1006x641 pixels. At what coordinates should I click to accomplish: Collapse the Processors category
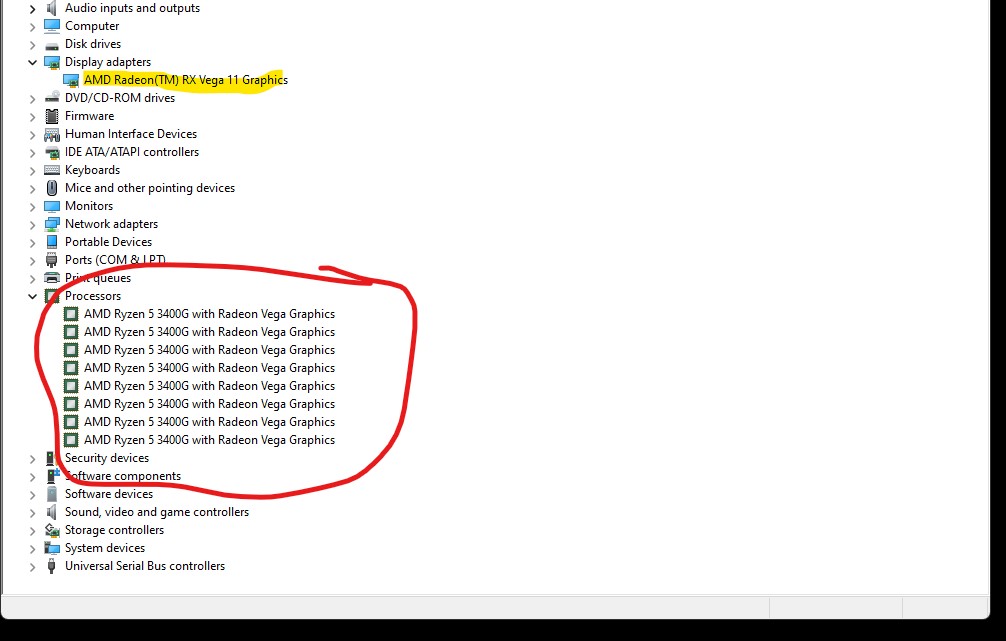click(33, 296)
